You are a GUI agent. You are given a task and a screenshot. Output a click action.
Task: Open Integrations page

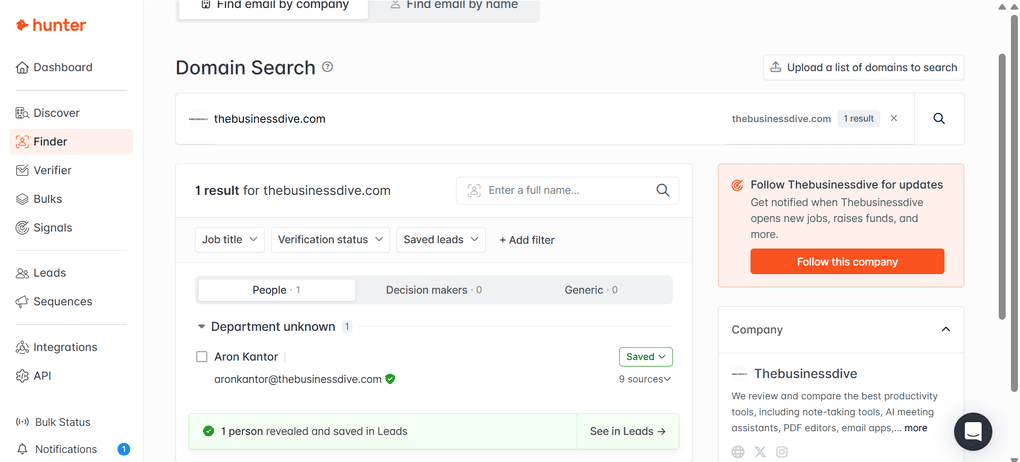click(x=57, y=347)
